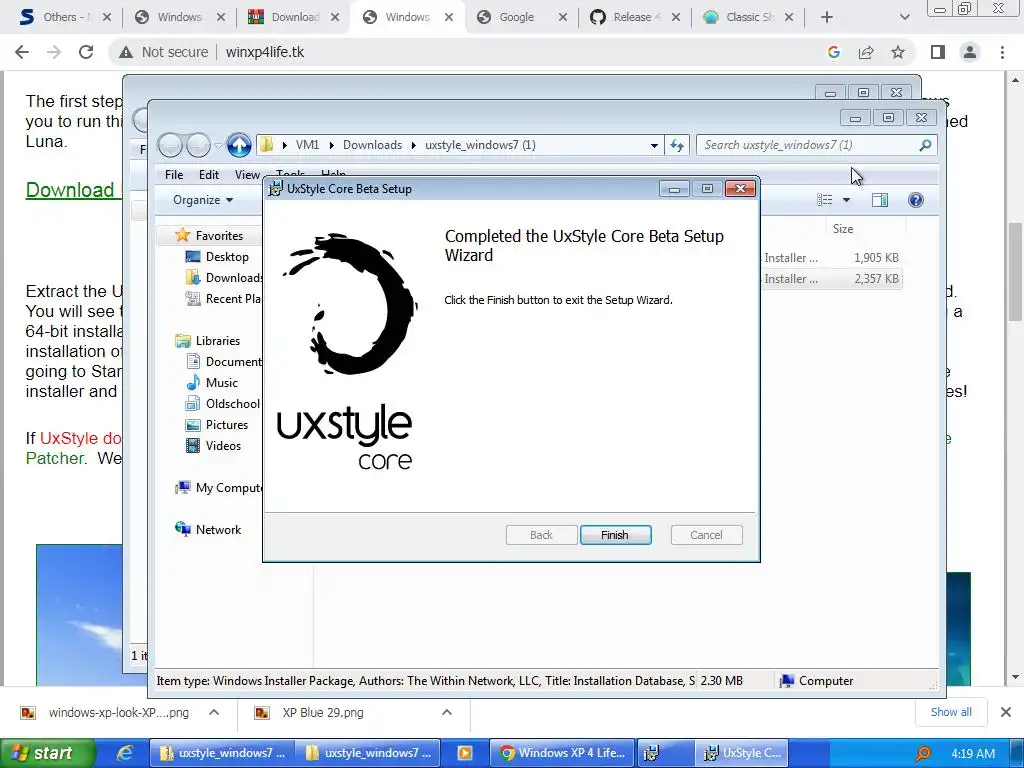1024x768 pixels.
Task: Open Chrome three-dot menu
Action: [x=1002, y=52]
